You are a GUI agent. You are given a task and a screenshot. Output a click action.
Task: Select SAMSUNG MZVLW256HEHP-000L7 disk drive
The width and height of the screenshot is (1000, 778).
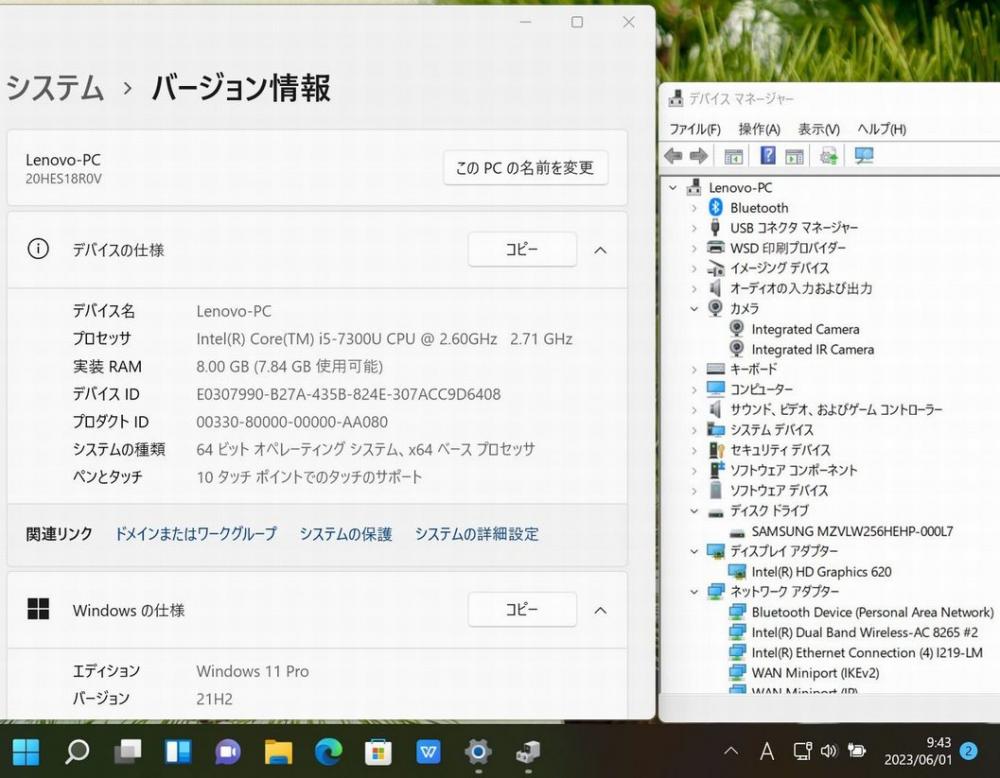tap(852, 531)
